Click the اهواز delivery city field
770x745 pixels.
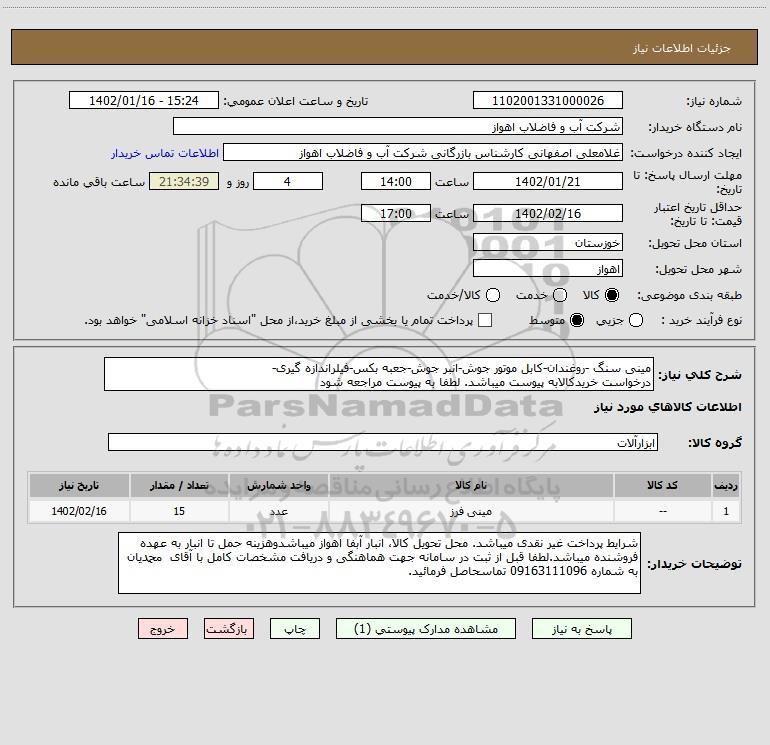548,269
